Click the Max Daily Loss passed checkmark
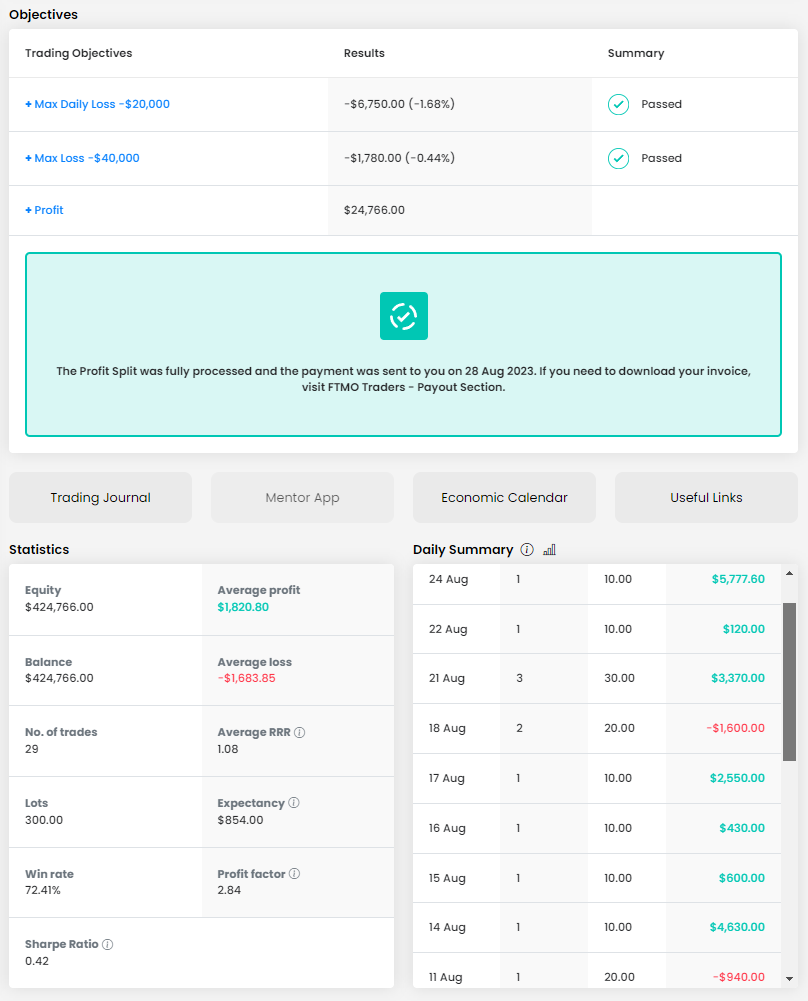The width and height of the screenshot is (808, 1001). tap(618, 104)
